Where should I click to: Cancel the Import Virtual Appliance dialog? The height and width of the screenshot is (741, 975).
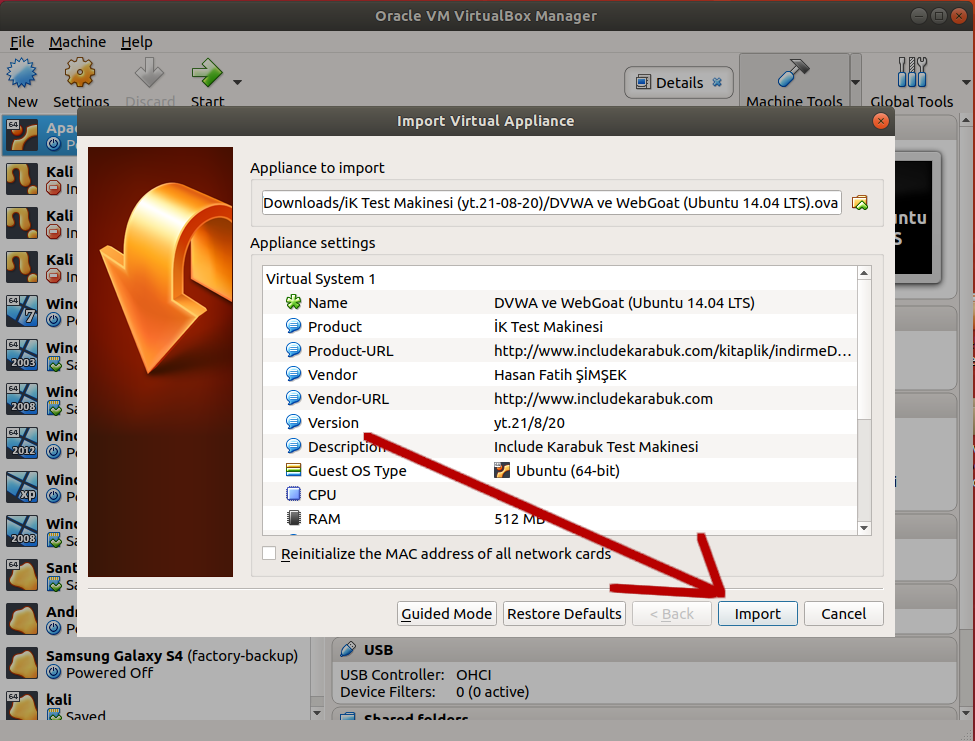click(843, 614)
